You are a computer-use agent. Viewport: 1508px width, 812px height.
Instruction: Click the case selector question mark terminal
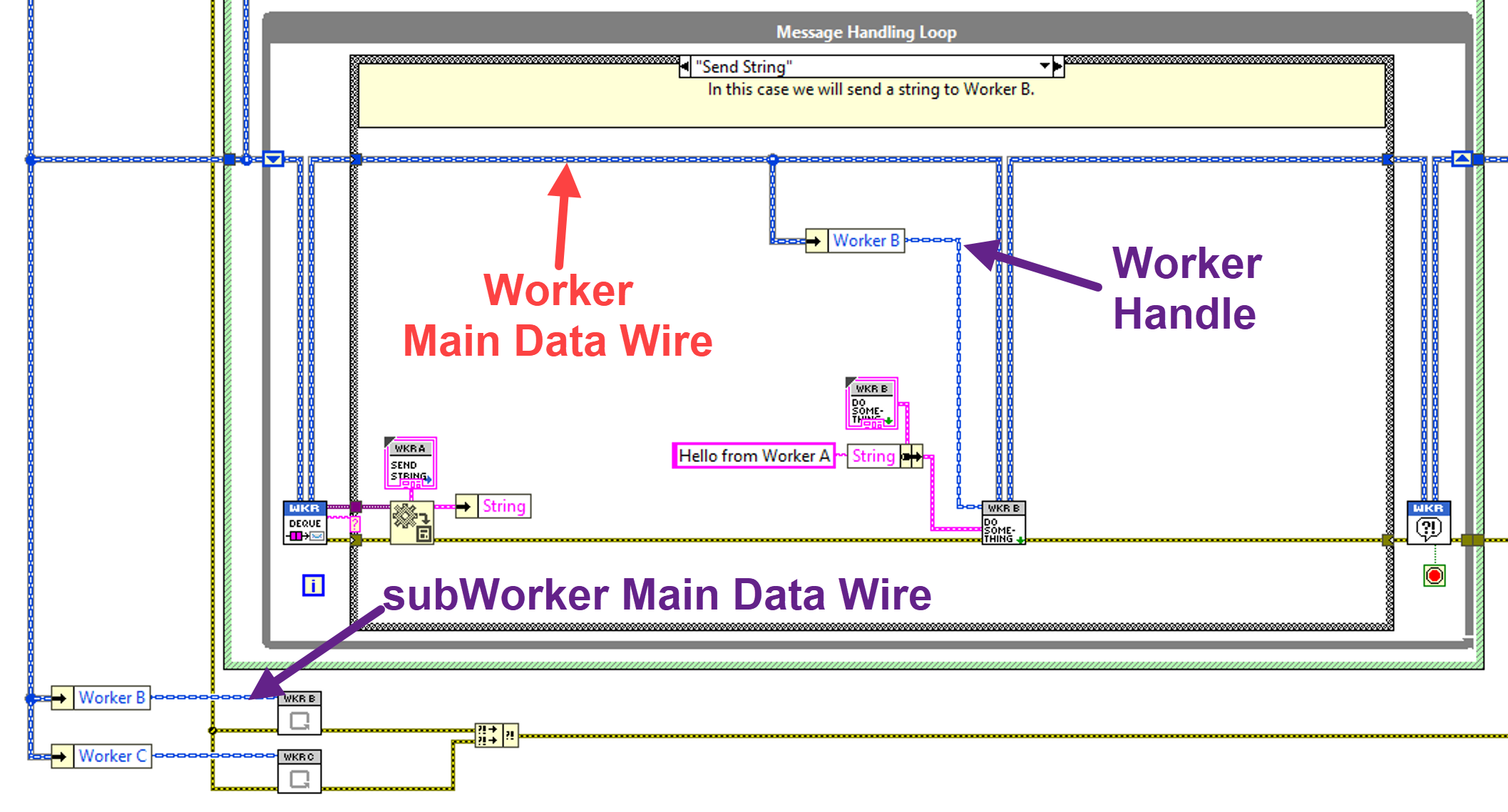pyautogui.click(x=355, y=525)
